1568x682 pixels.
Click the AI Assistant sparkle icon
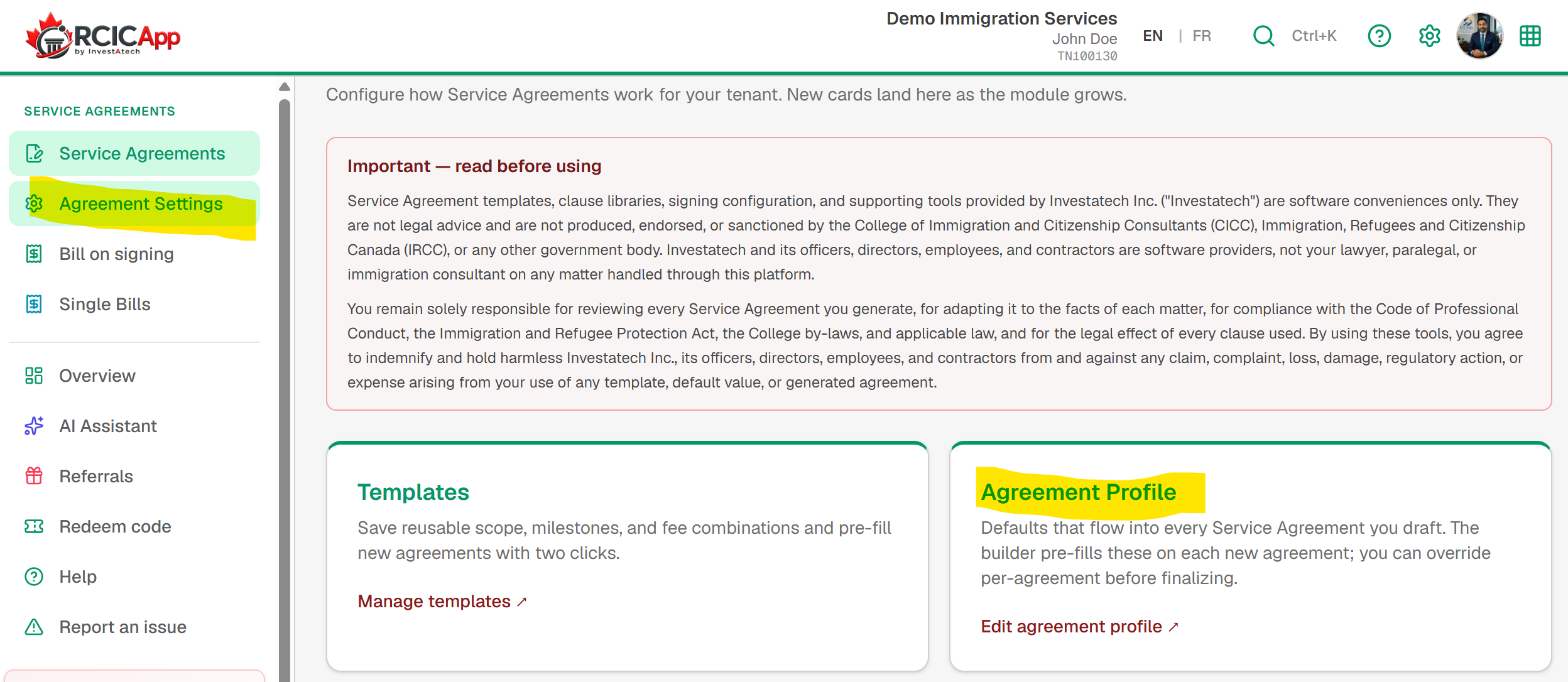34,426
